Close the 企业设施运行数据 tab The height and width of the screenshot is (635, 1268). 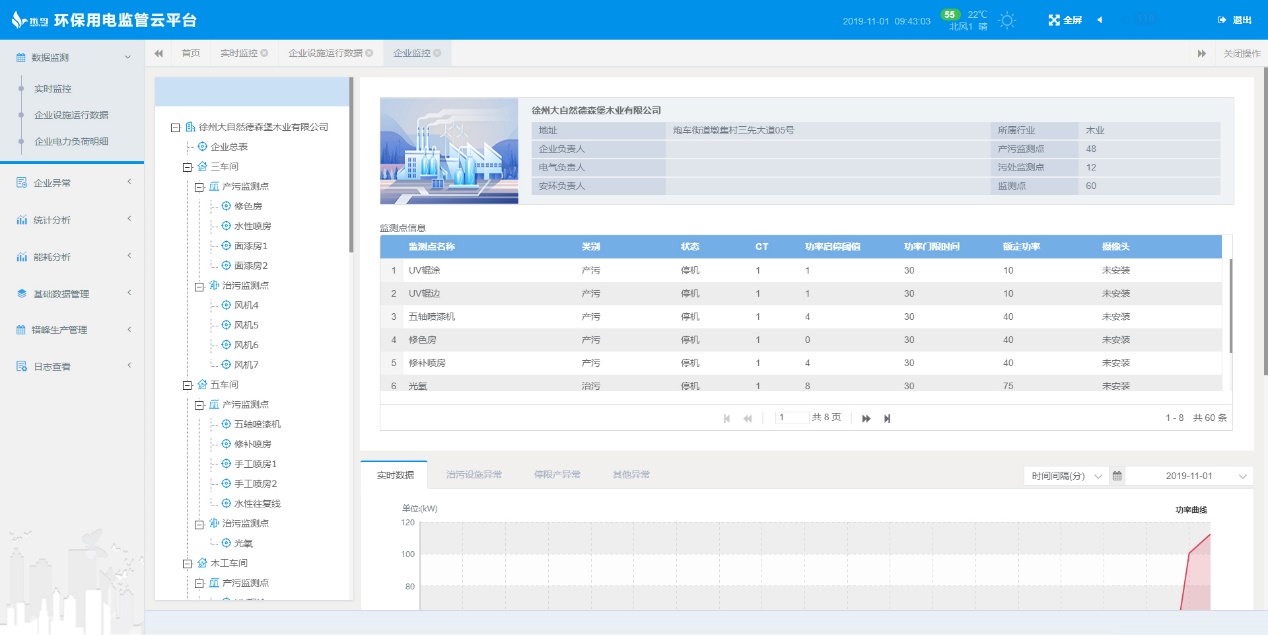[x=369, y=53]
